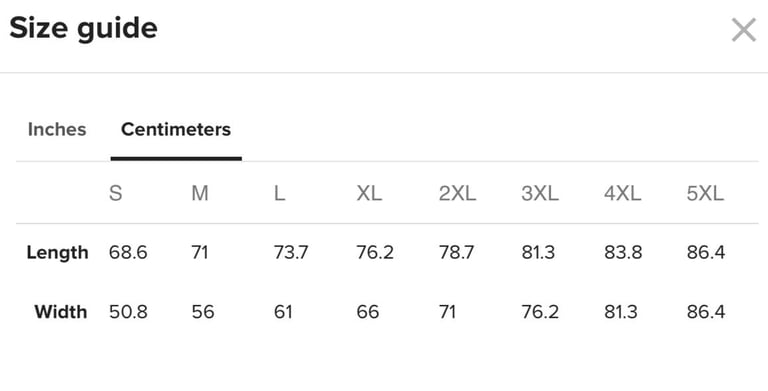Click the 50.8 width value for S
The image size is (768, 391).
[128, 312]
